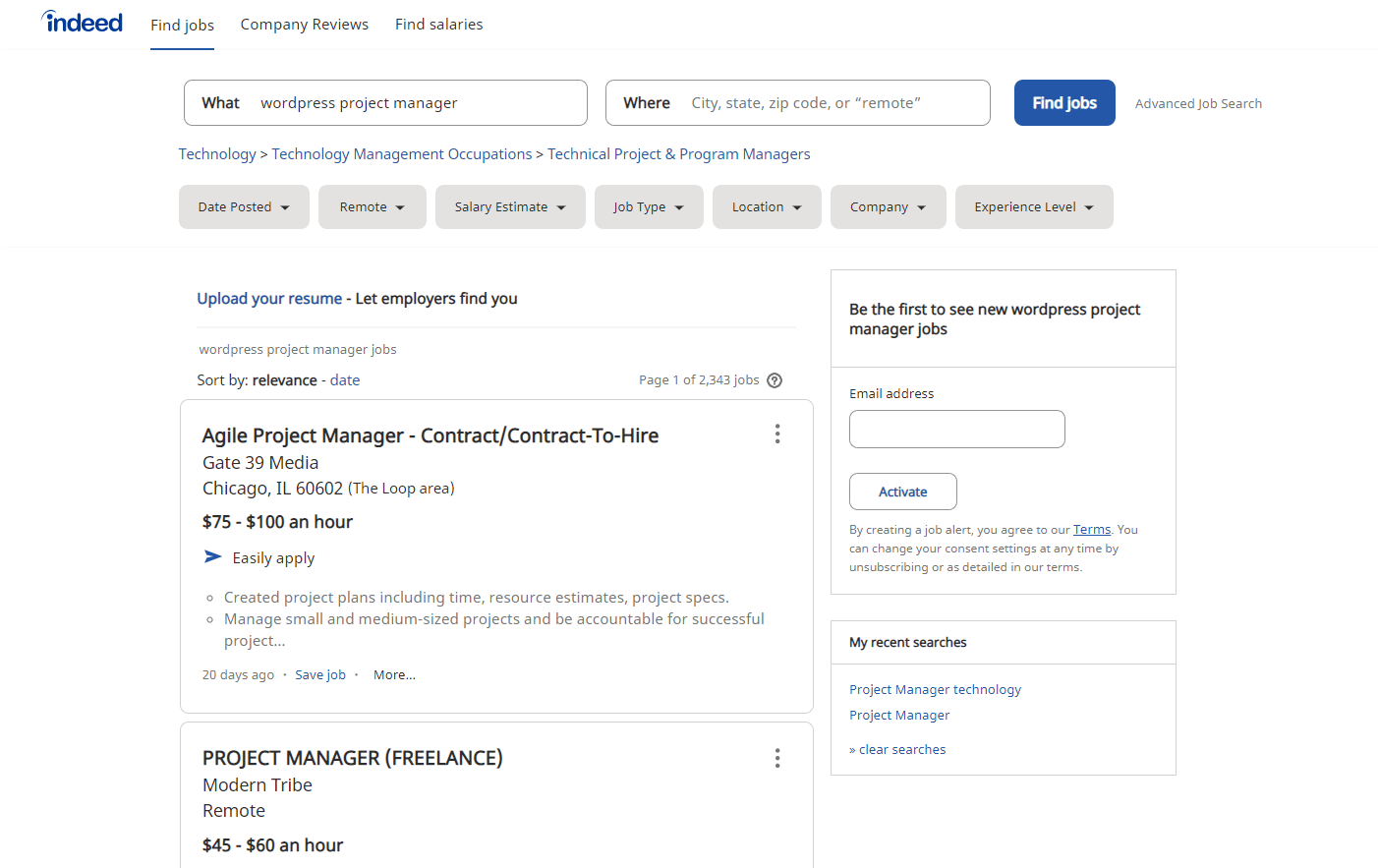Click the relevance sort label
This screenshot has width=1378, height=868.
click(285, 380)
